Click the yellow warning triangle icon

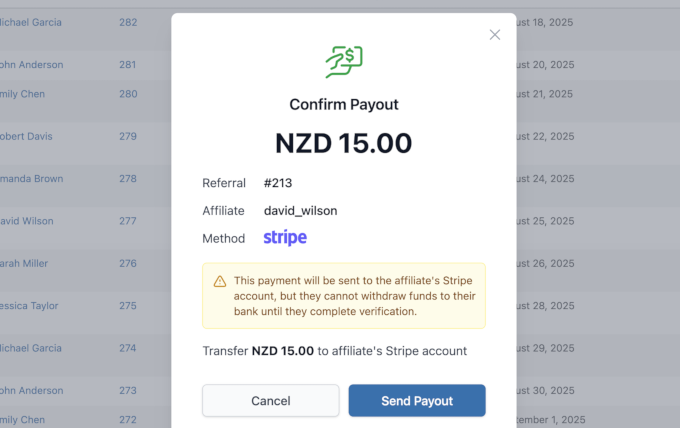point(220,281)
